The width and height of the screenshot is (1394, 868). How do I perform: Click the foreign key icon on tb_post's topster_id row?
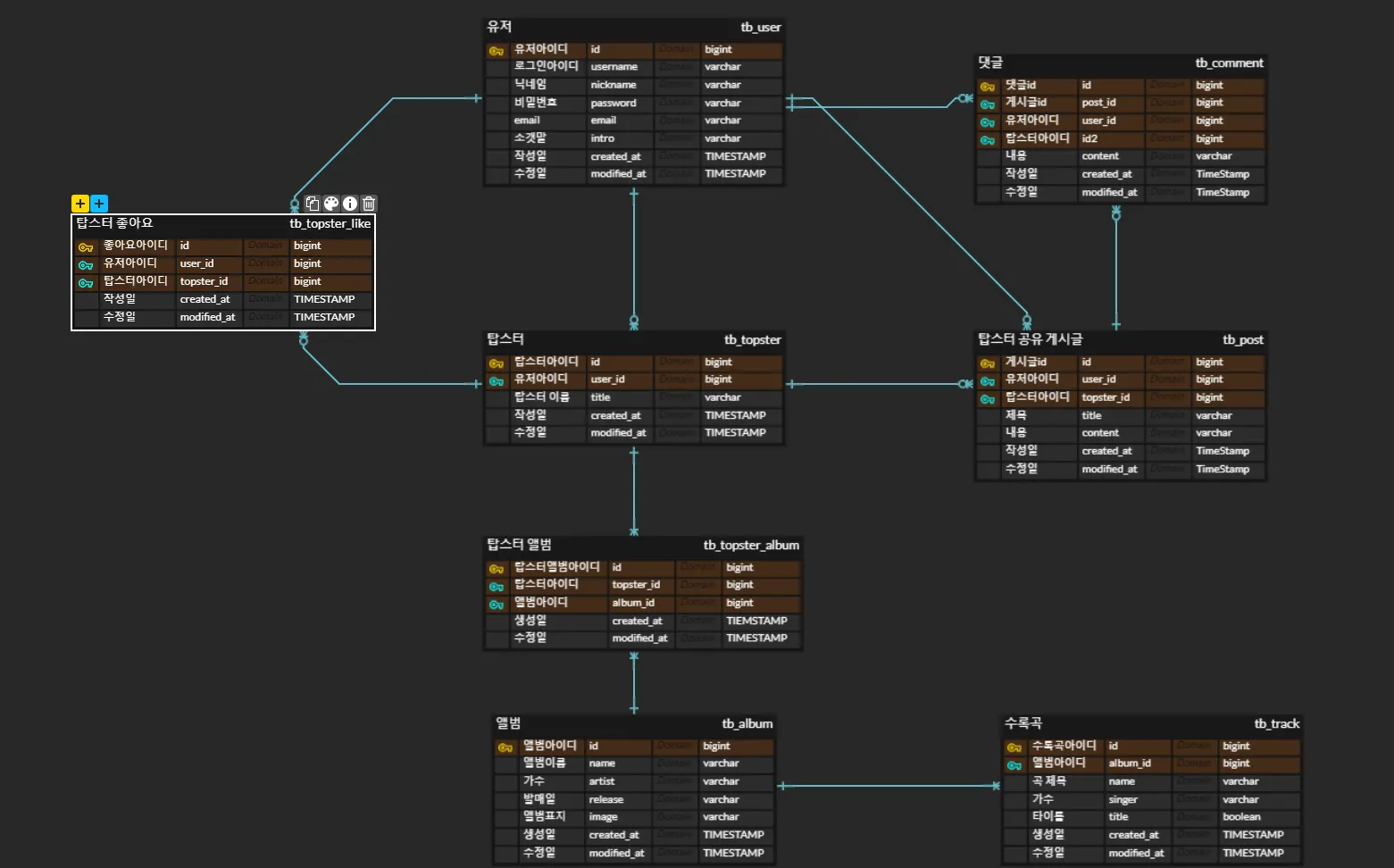988,399
